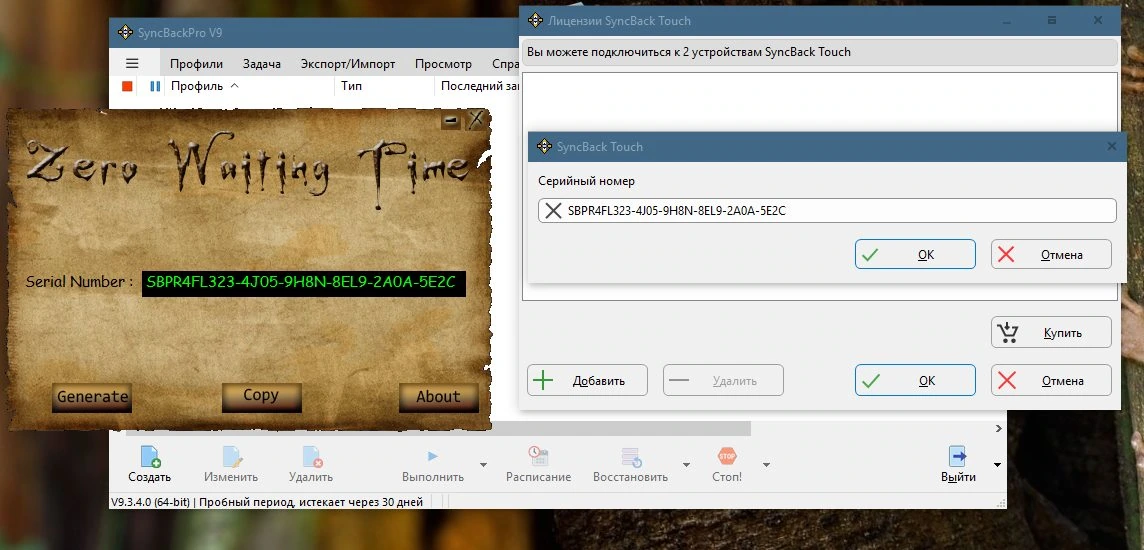Click the green serial number text in Zero Waiting Time

point(302,283)
